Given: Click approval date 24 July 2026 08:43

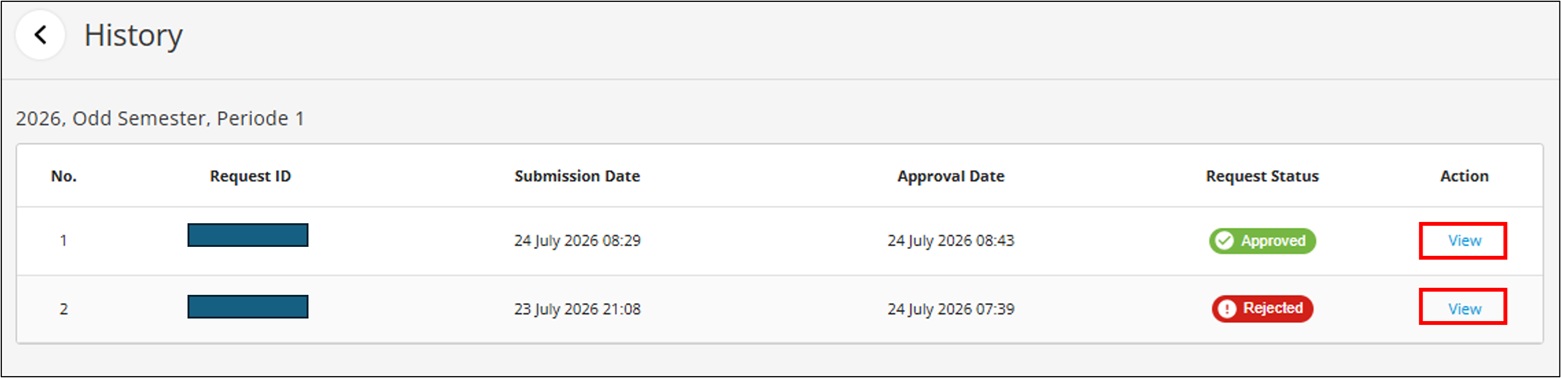Looking at the screenshot, I should (x=951, y=241).
